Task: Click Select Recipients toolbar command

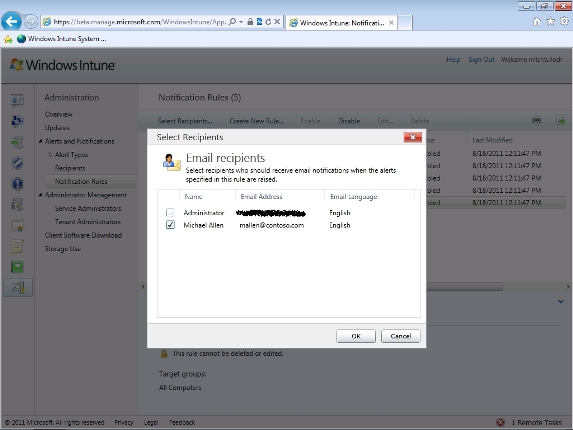Action: coord(185,121)
